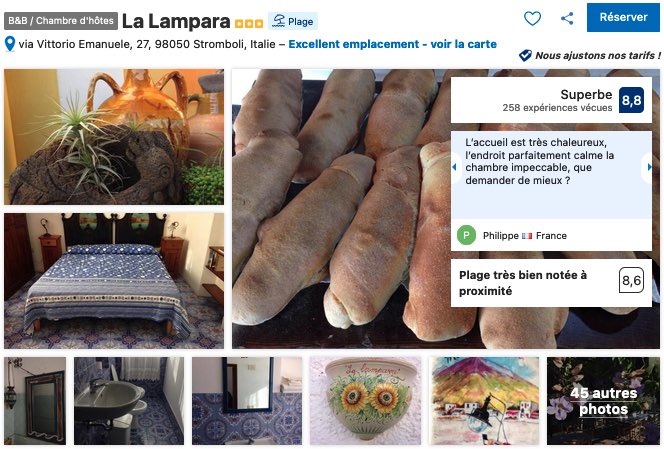
Task: Click the Réserver button
Action: (x=623, y=17)
